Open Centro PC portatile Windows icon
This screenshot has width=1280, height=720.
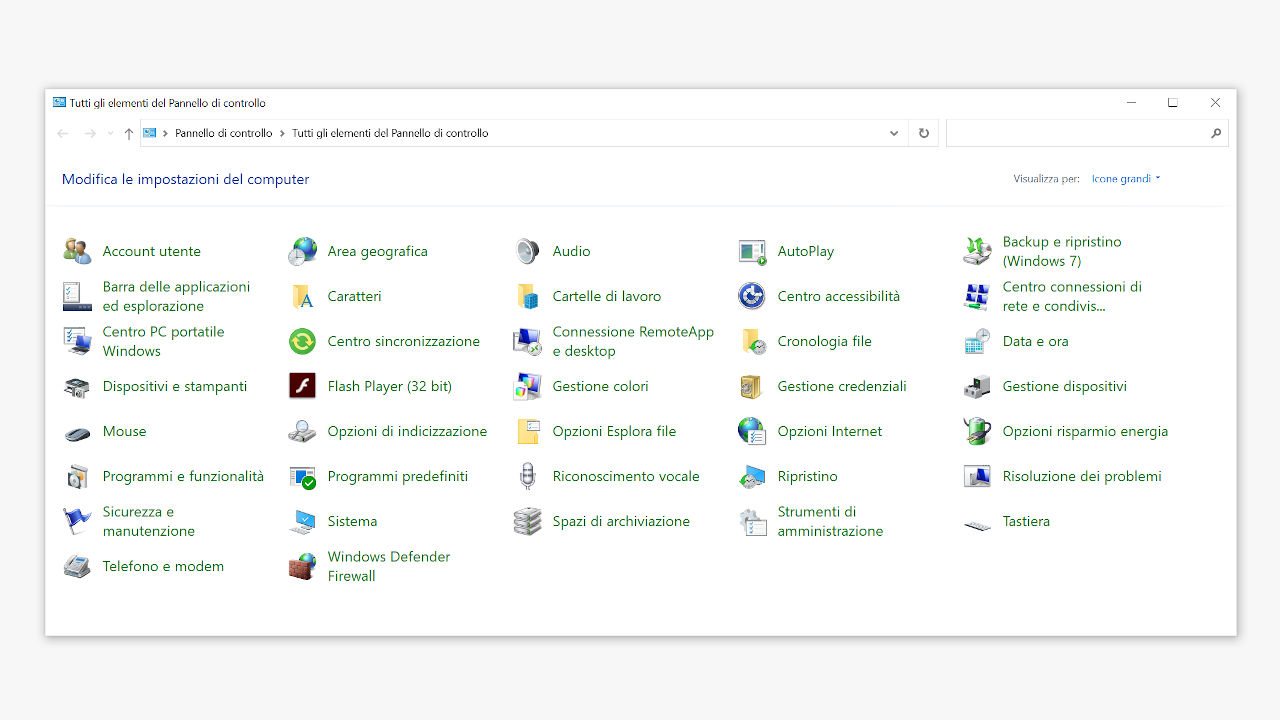[x=77, y=341]
